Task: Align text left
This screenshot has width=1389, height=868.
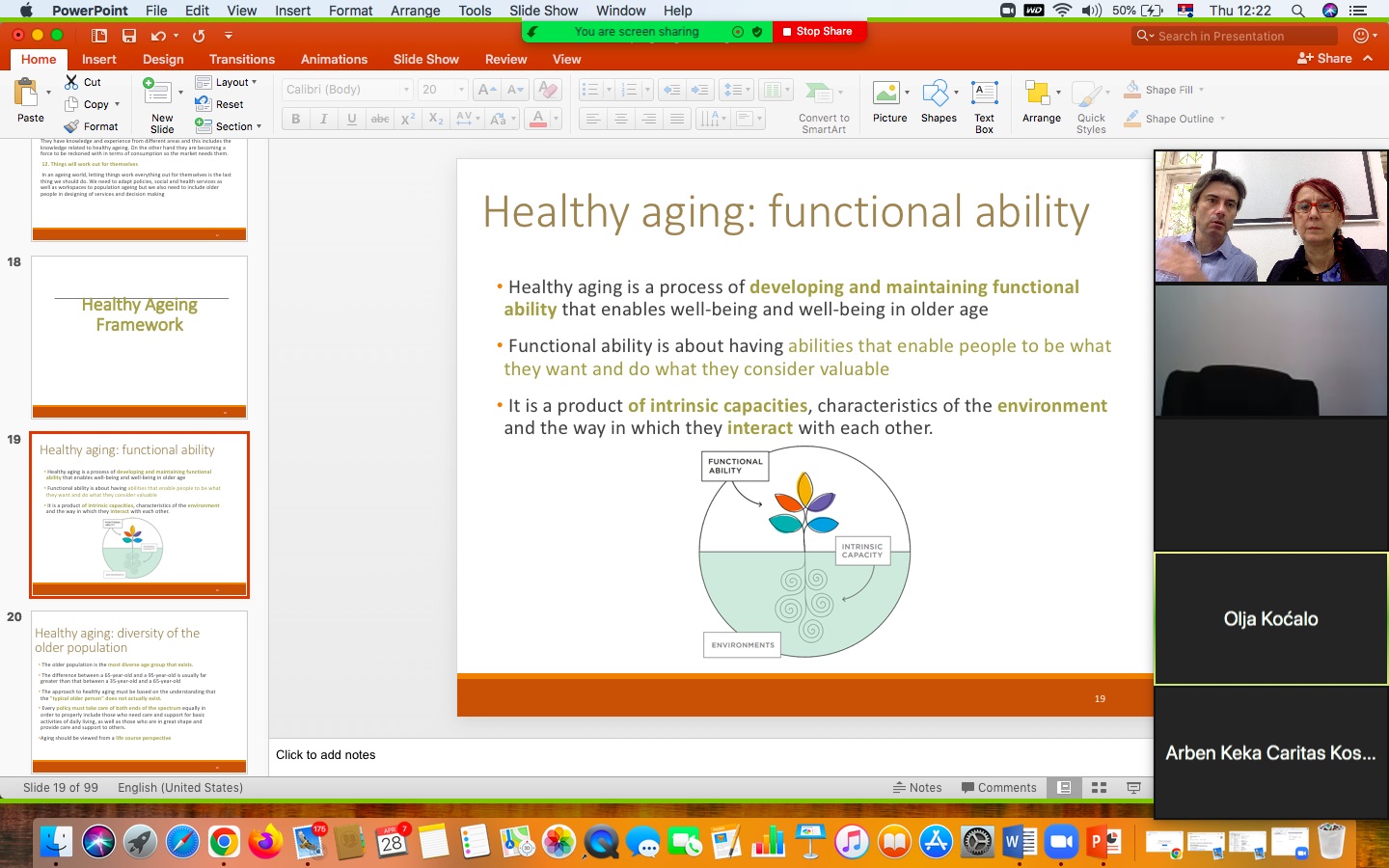Action: (x=592, y=119)
